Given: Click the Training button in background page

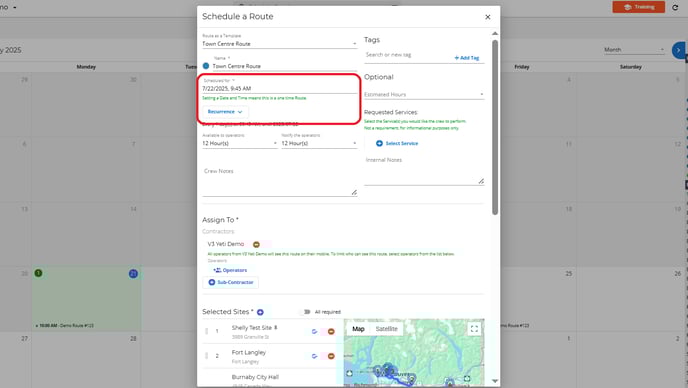Looking at the screenshot, I should (x=639, y=7).
